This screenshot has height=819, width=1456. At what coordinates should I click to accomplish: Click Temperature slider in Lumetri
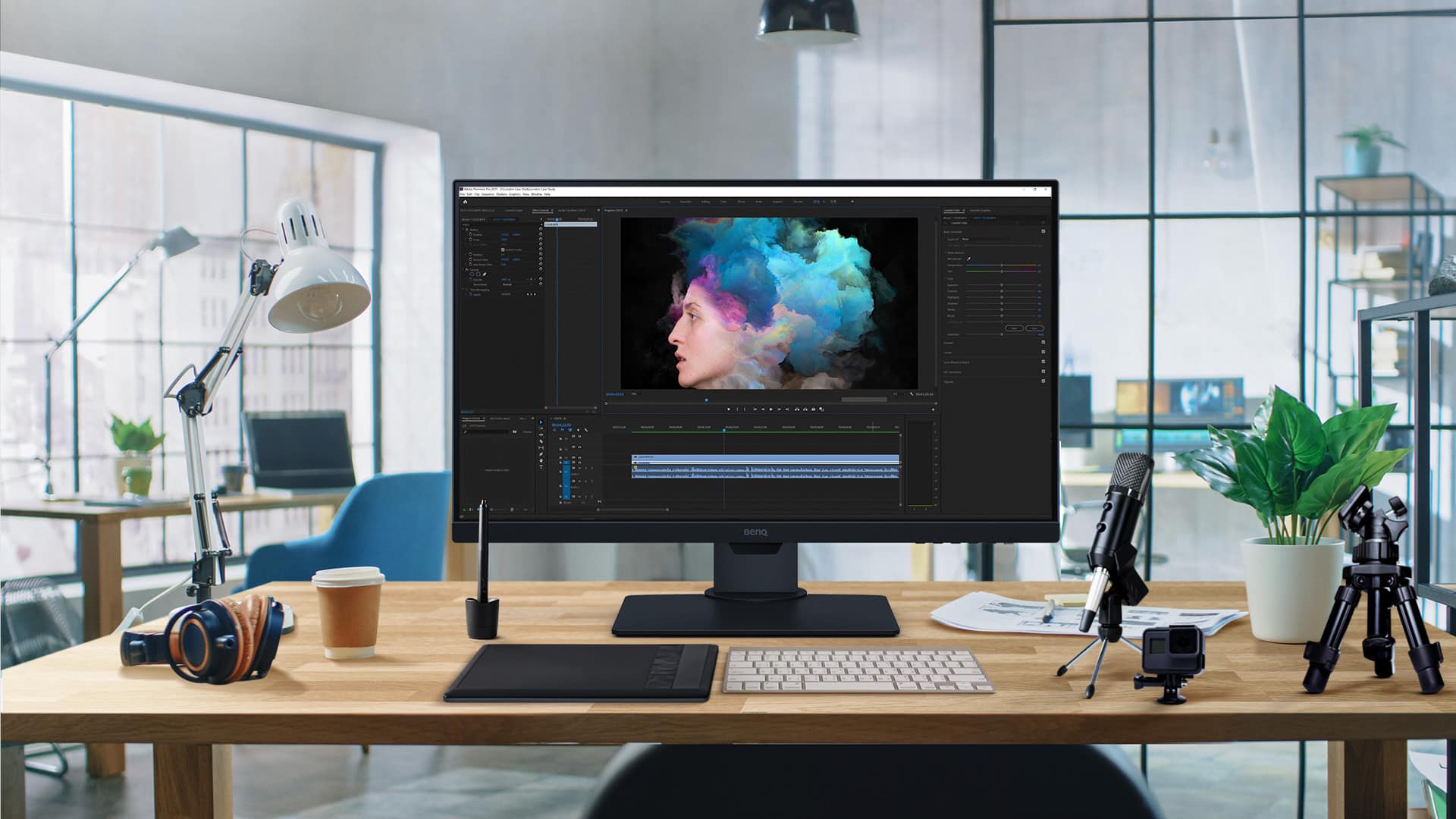pos(1001,265)
